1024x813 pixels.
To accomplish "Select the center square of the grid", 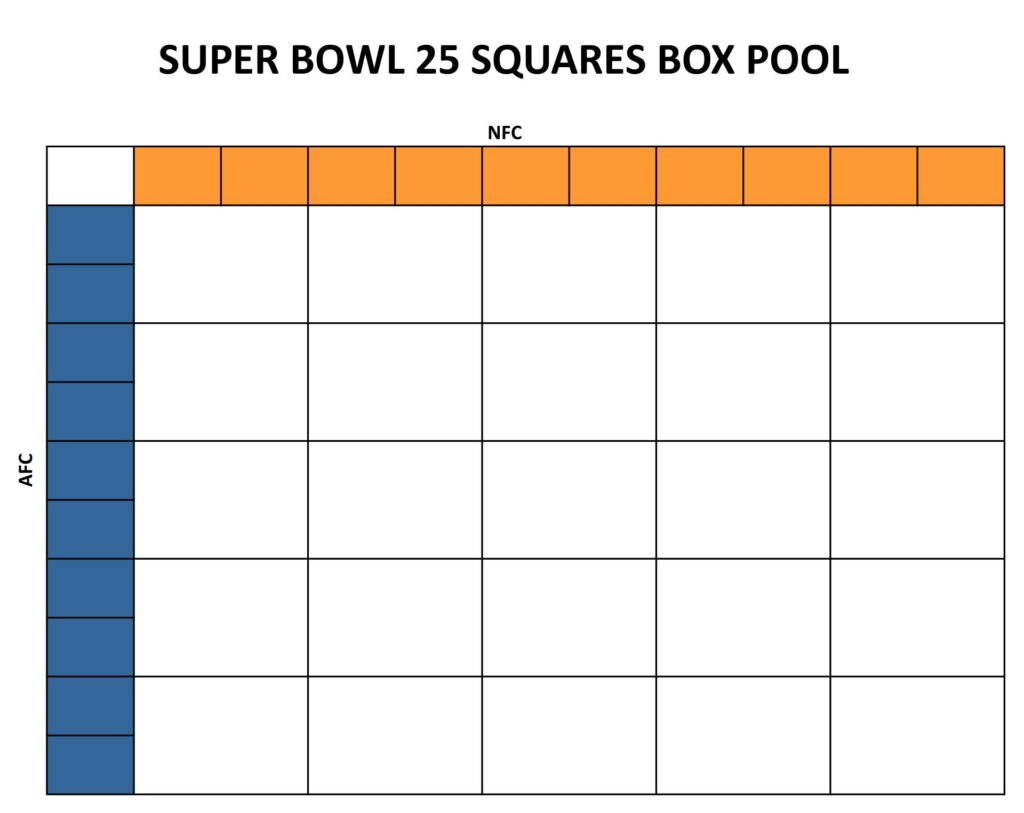I will (x=569, y=500).
